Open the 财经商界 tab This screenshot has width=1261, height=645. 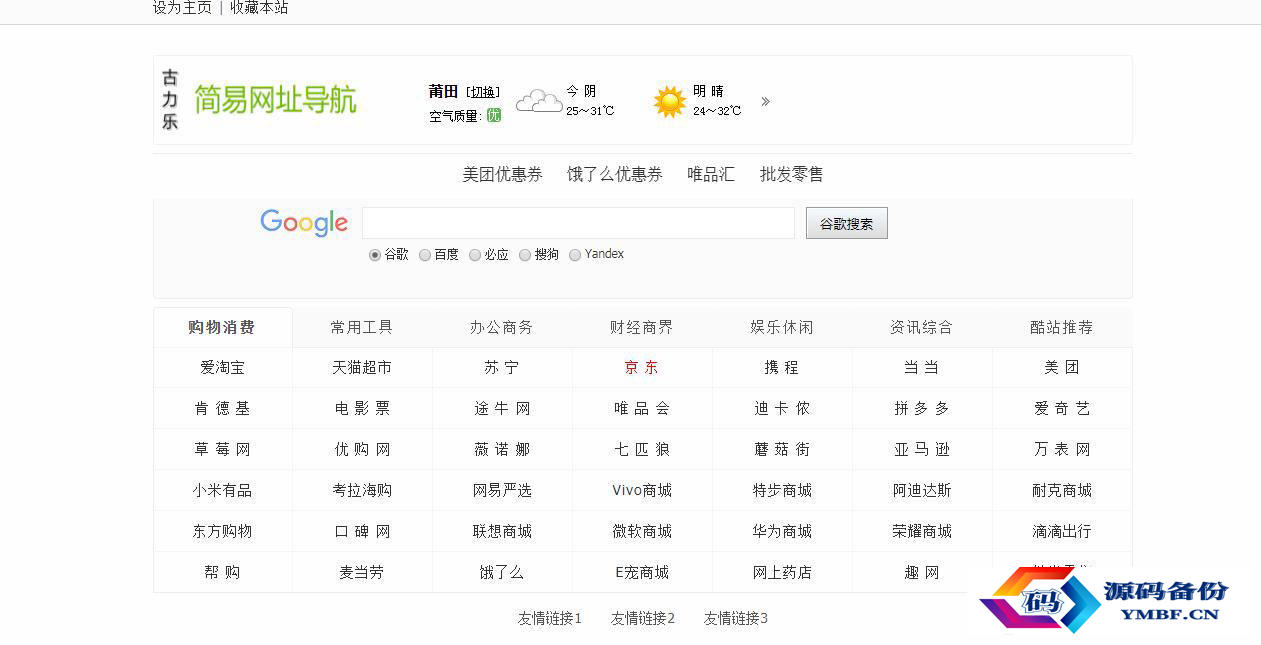(642, 327)
